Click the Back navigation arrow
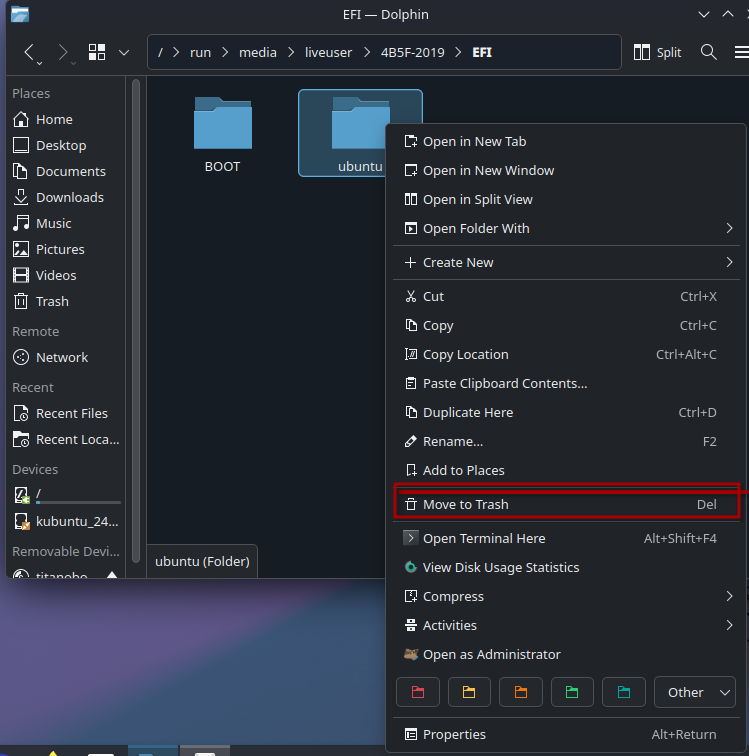749x756 pixels. point(30,52)
